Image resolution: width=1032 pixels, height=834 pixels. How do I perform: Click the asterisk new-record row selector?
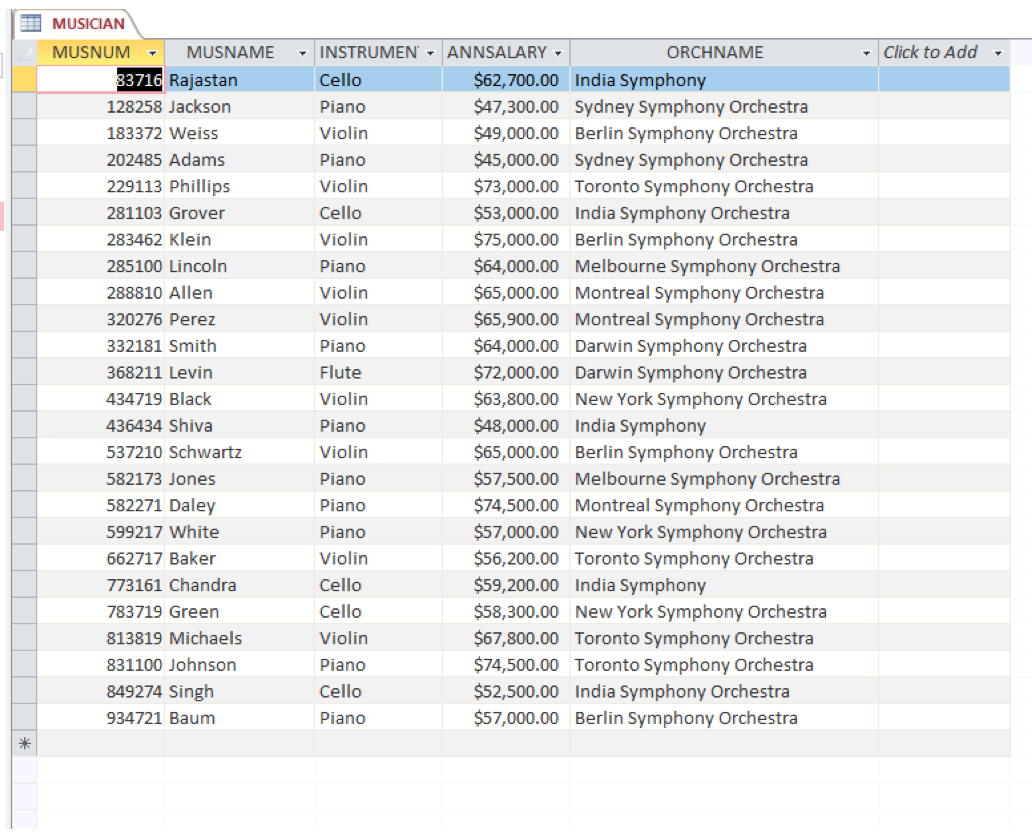26,744
